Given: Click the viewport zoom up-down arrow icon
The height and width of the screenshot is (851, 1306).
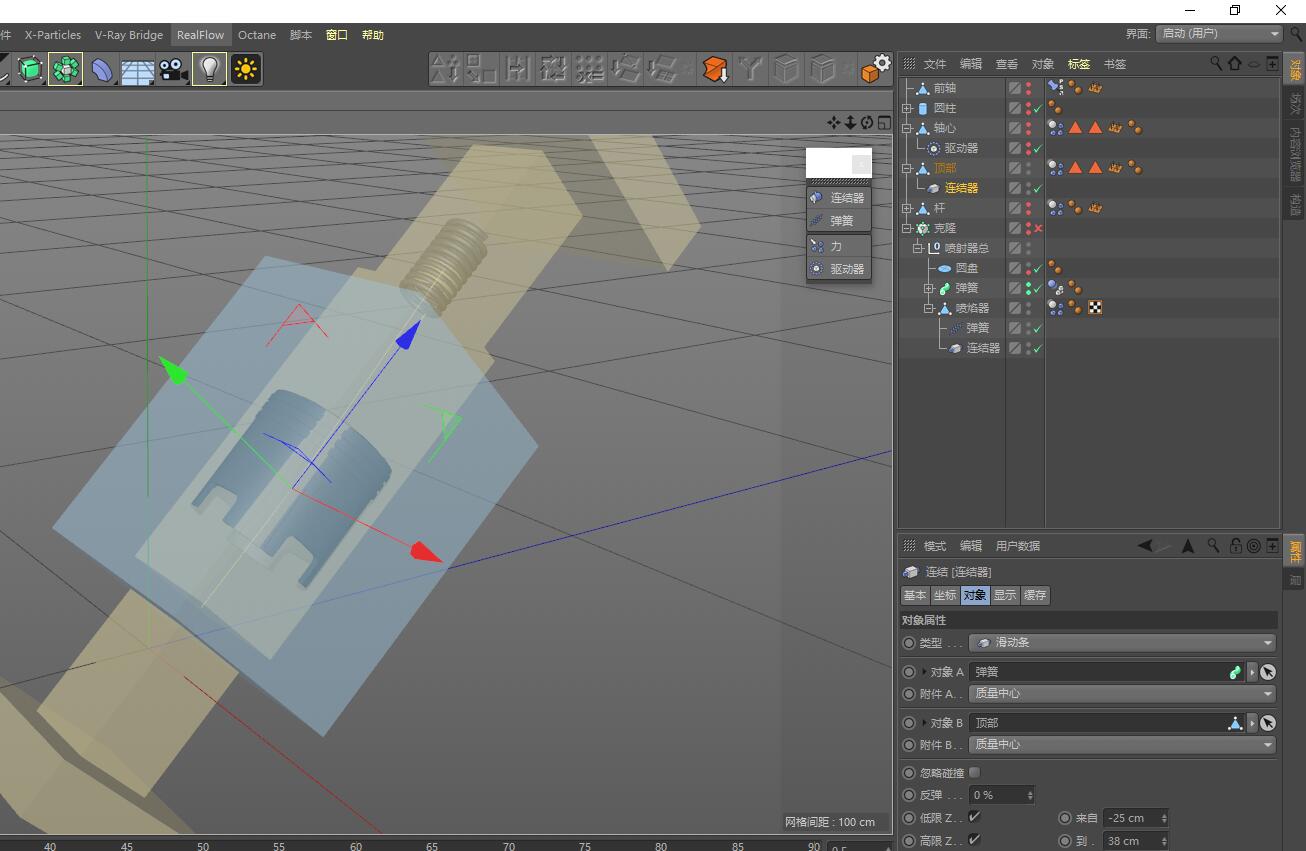Looking at the screenshot, I should pos(850,122).
